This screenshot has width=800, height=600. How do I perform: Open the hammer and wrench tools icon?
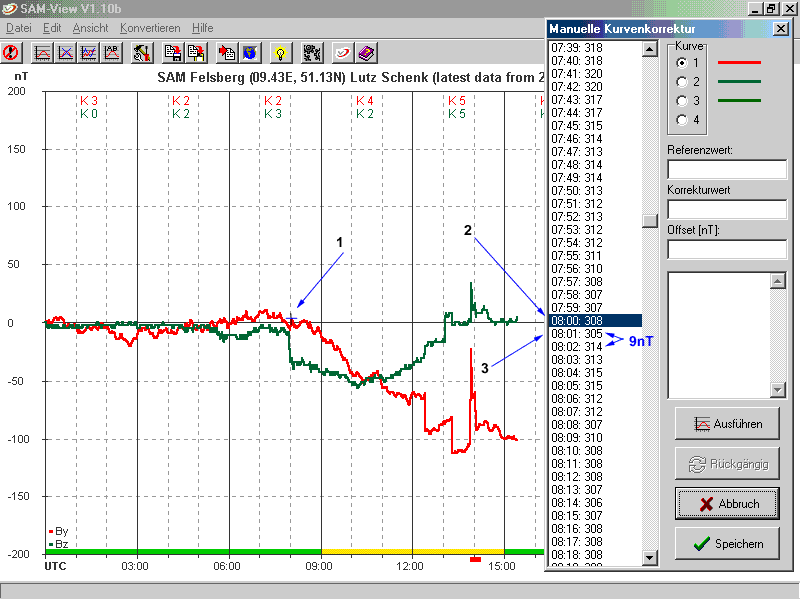point(142,53)
